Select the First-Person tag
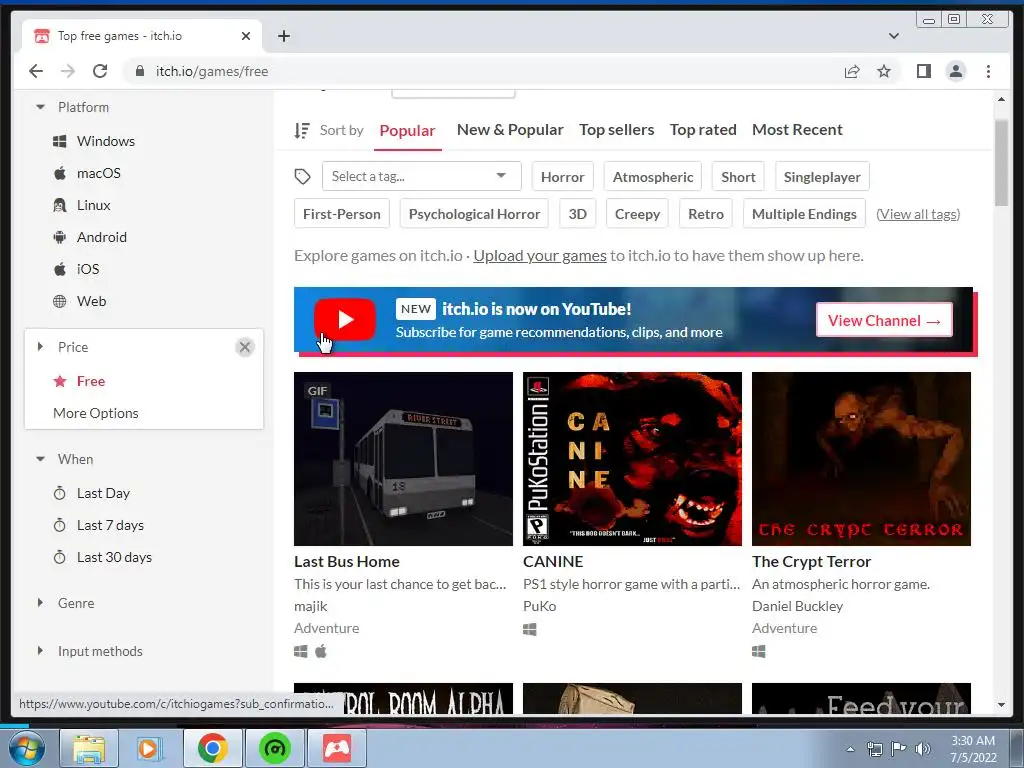Screen dimensions: 1024x768 (342, 214)
